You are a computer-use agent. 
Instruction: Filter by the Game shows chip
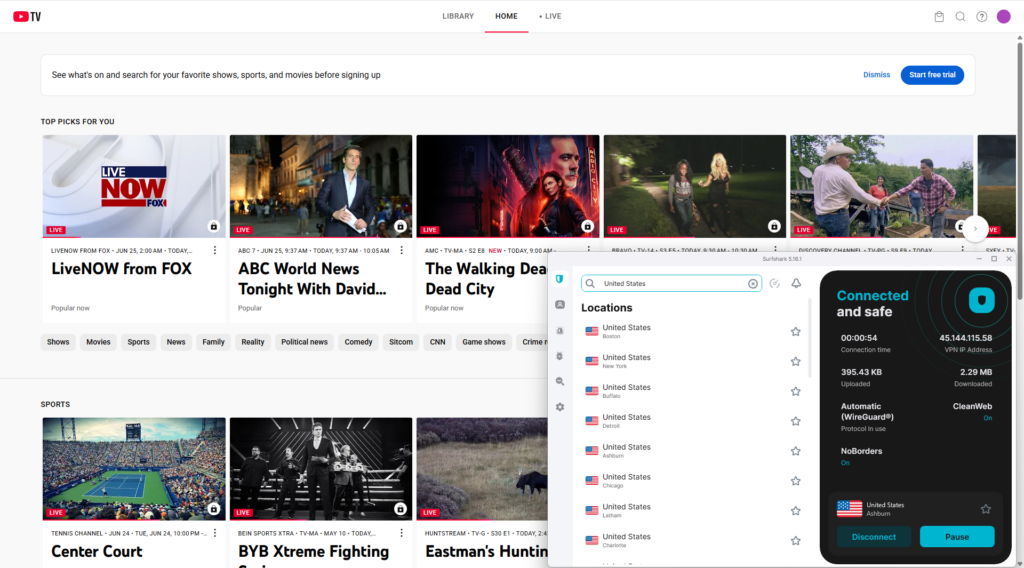[484, 342]
